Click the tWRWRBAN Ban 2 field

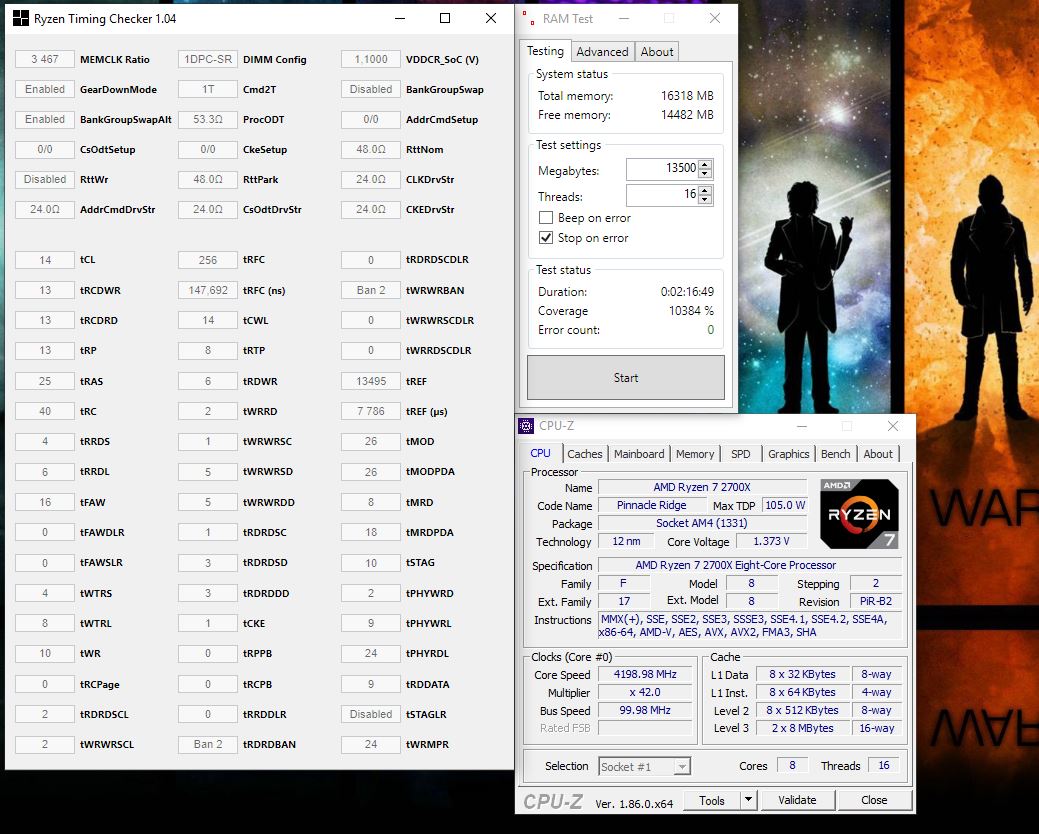(x=371, y=289)
